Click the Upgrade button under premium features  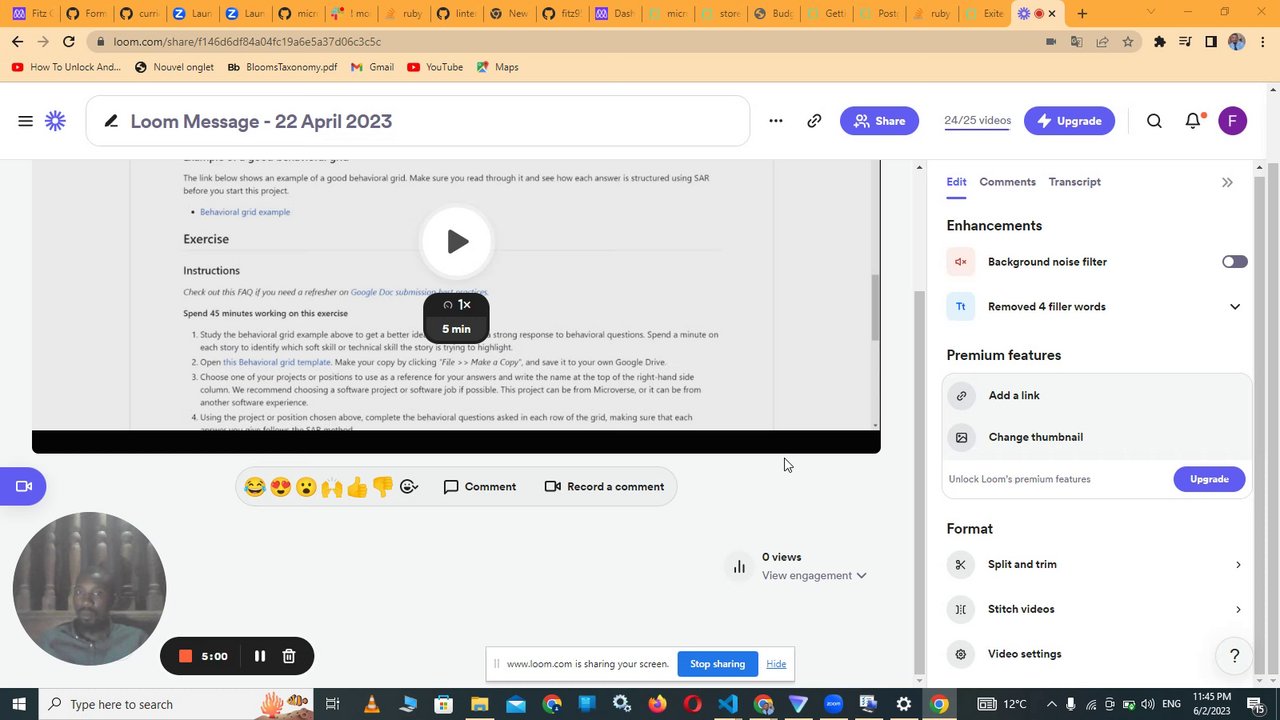pos(1209,479)
